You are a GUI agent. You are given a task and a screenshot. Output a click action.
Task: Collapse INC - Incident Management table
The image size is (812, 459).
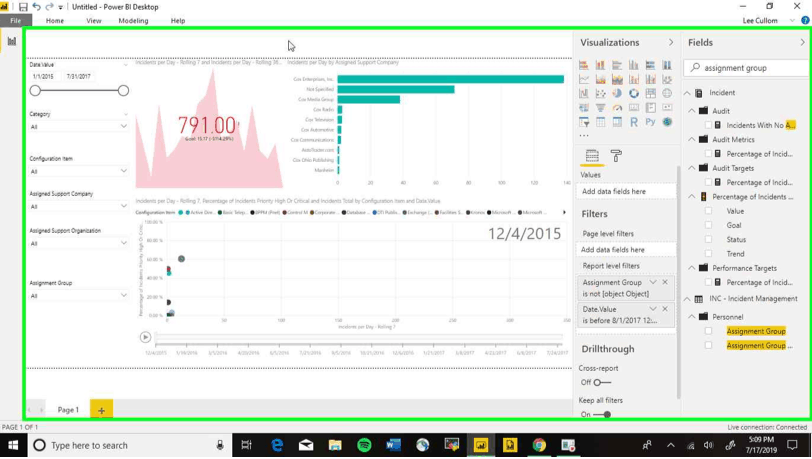[x=687, y=299]
